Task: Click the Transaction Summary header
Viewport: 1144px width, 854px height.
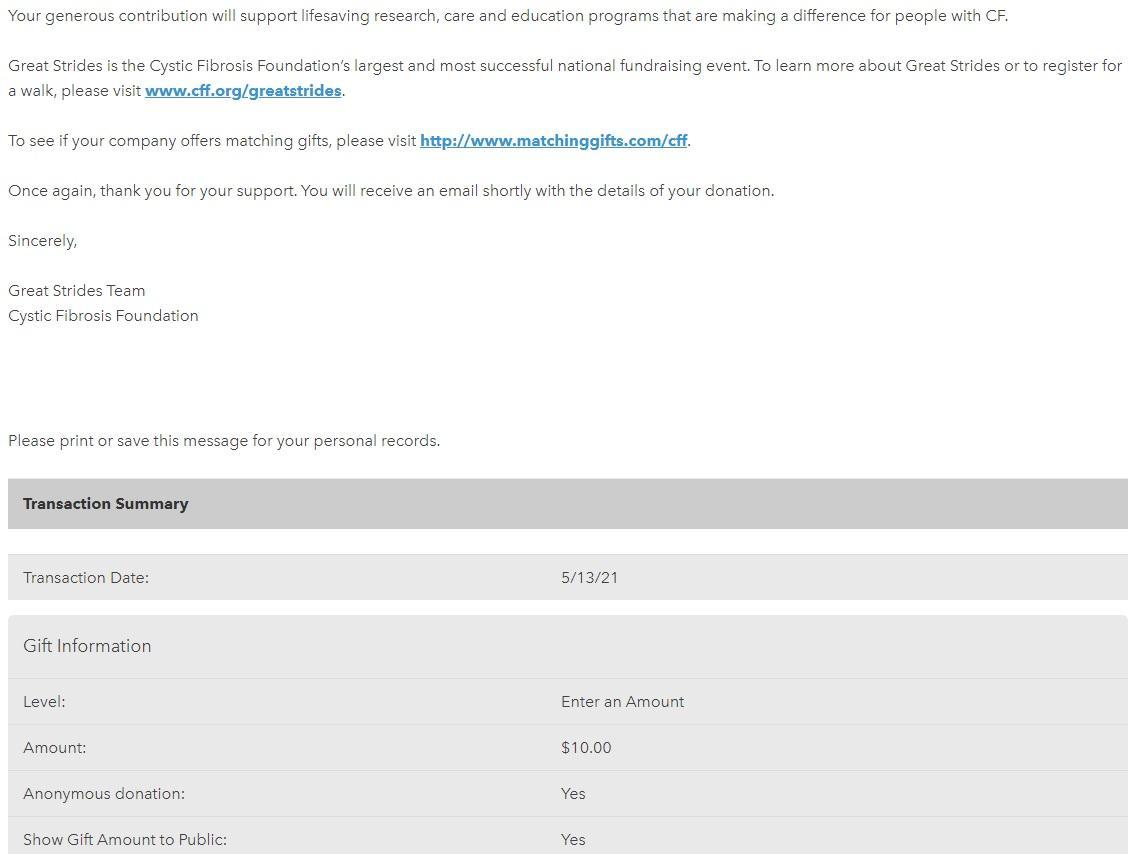Action: [106, 504]
